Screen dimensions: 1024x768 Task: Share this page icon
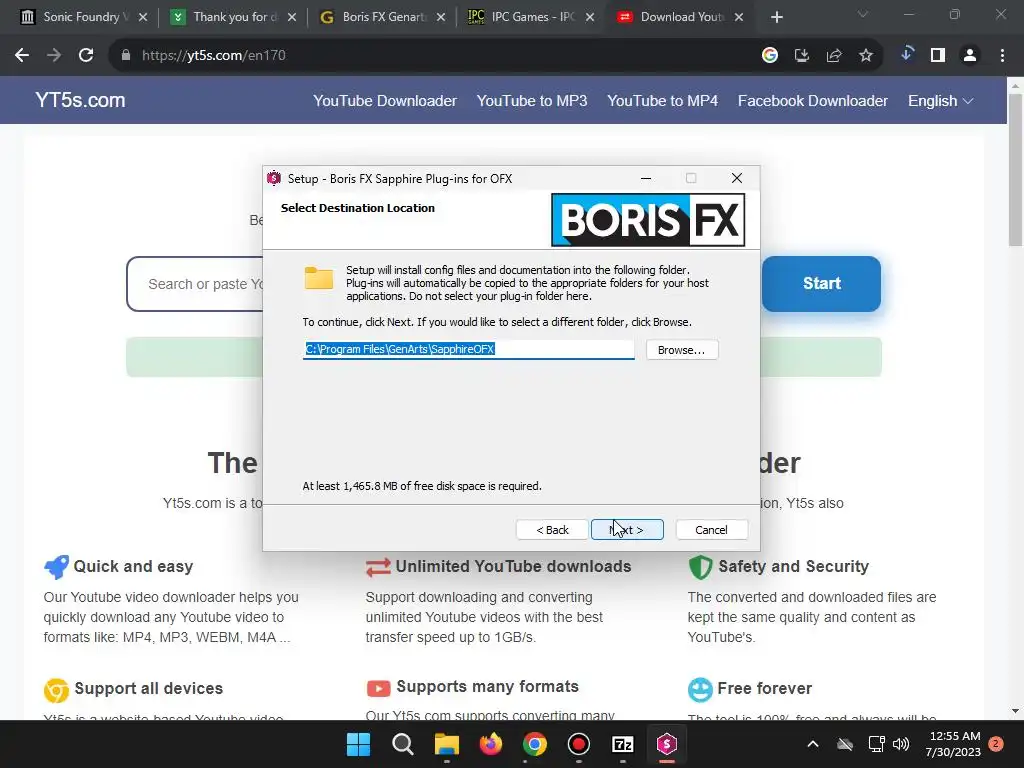click(834, 56)
